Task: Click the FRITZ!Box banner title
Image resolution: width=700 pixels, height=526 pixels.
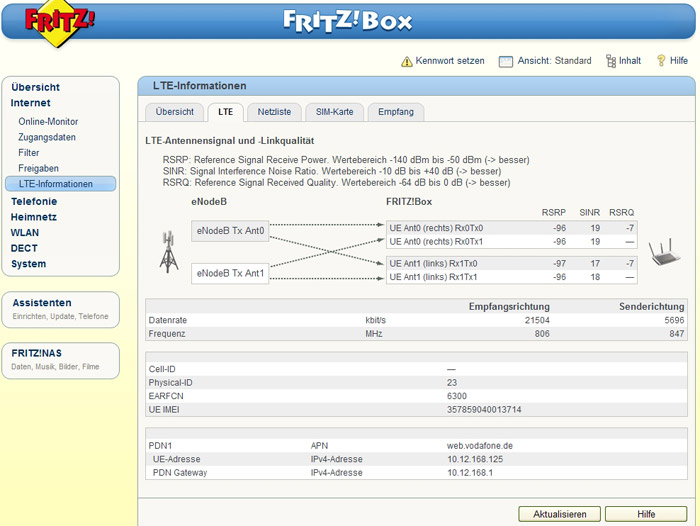Action: 347,21
